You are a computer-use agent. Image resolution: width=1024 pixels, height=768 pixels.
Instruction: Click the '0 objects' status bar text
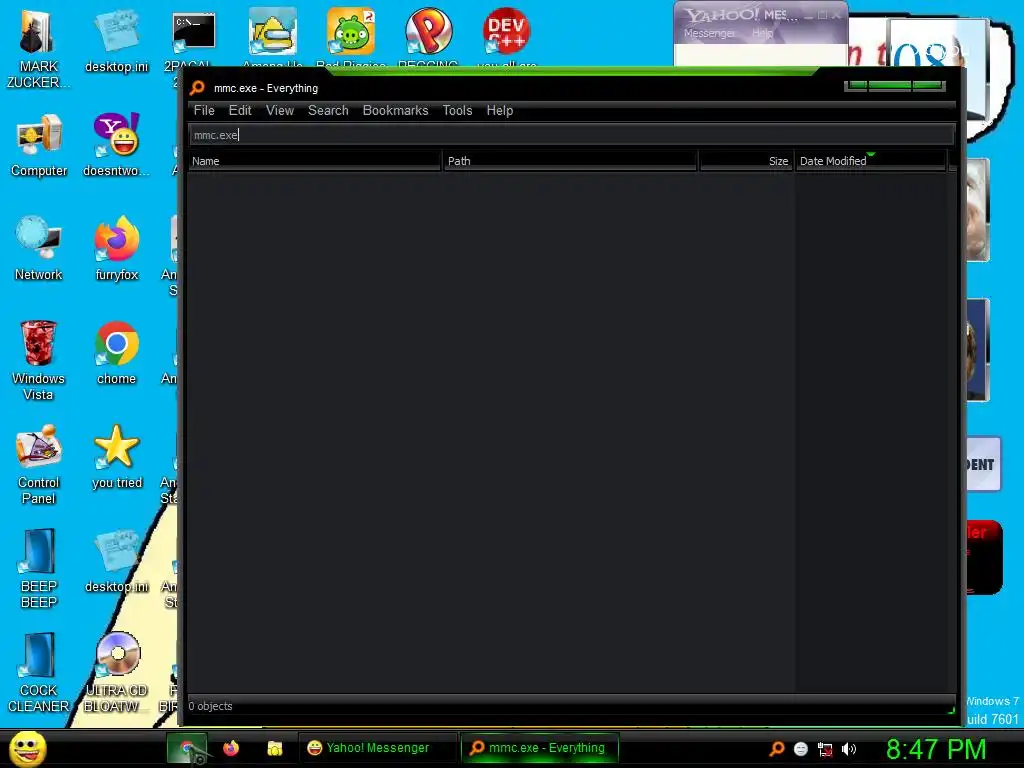point(210,706)
